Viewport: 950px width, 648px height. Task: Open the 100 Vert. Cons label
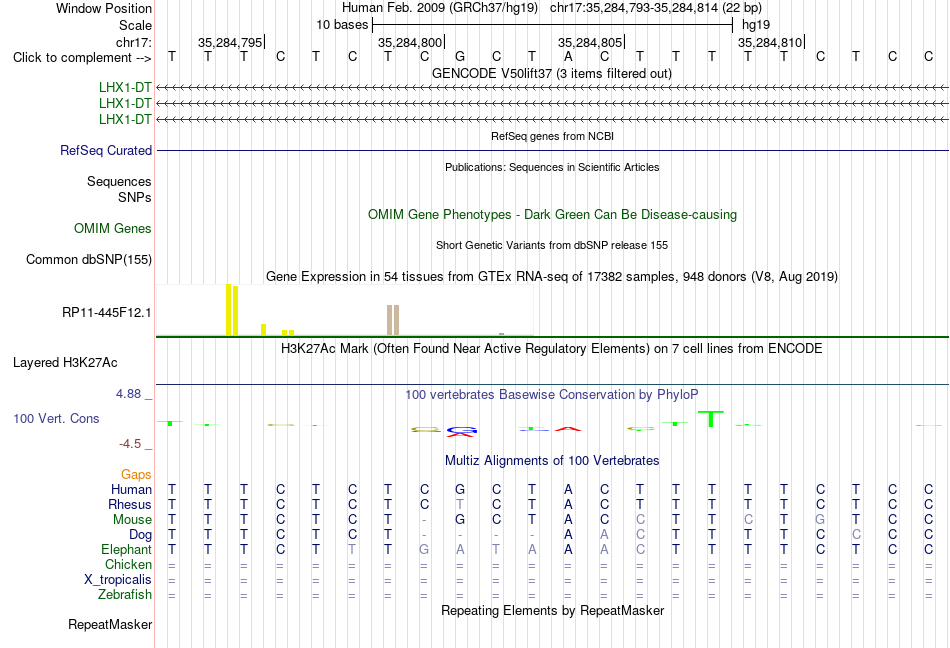[x=56, y=418]
